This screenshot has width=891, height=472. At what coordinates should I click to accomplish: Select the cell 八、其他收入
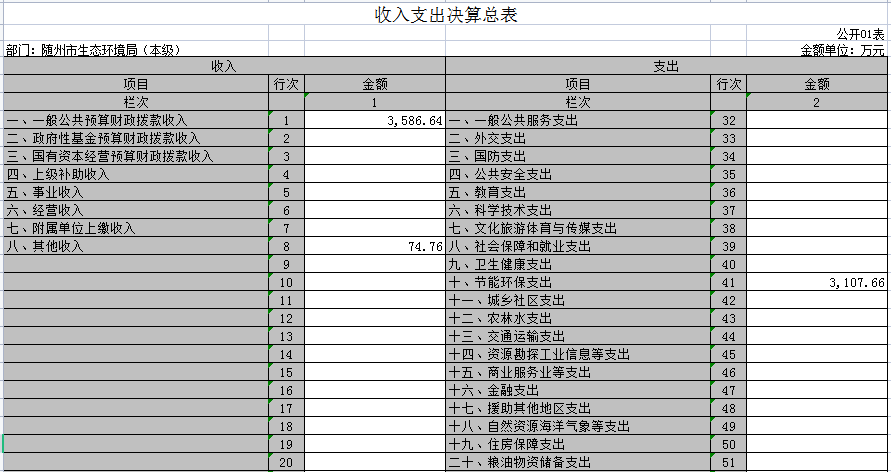coord(136,247)
